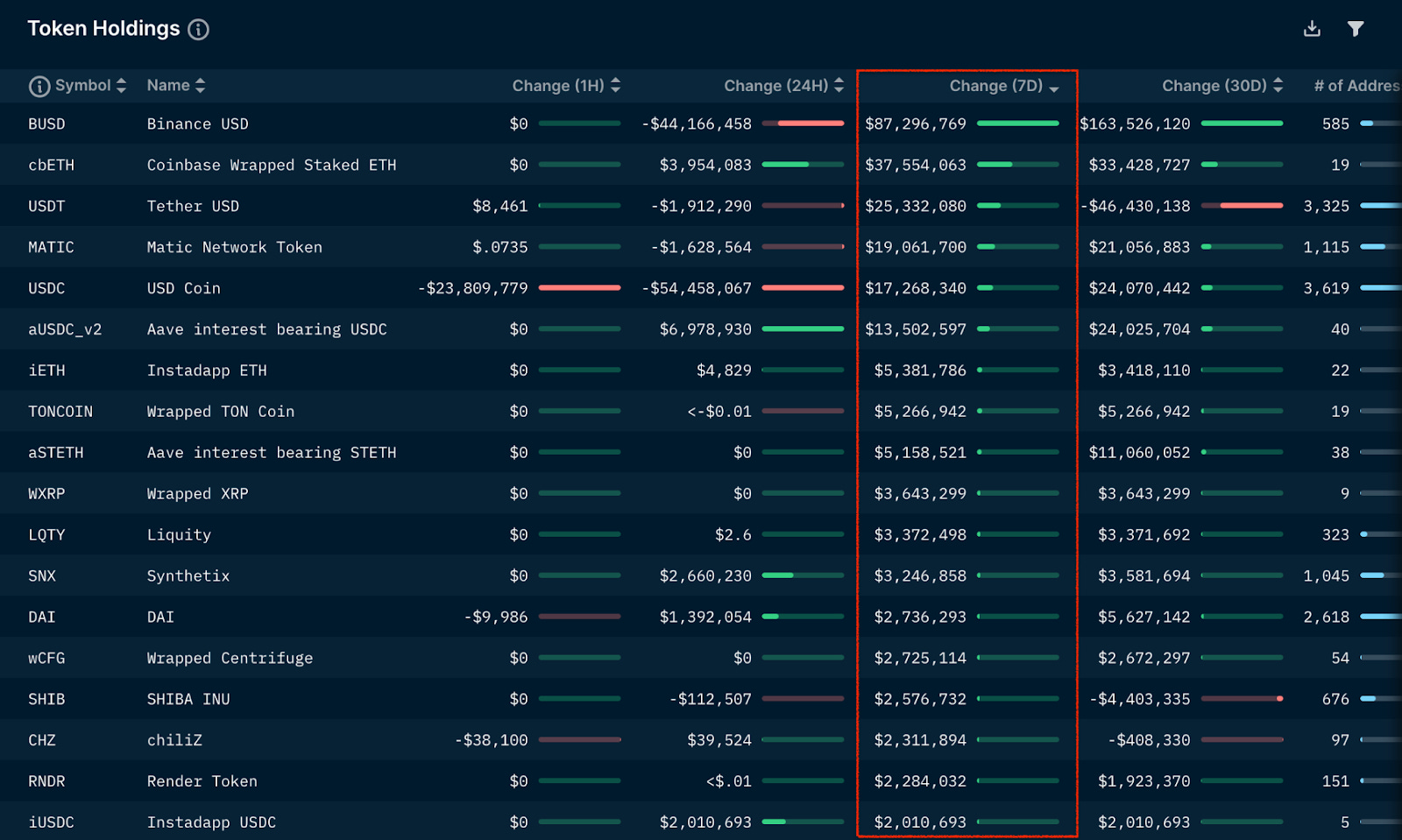Image resolution: width=1402 pixels, height=840 pixels.
Task: Click the name Wrapped TON Coin
Action: coord(221,412)
